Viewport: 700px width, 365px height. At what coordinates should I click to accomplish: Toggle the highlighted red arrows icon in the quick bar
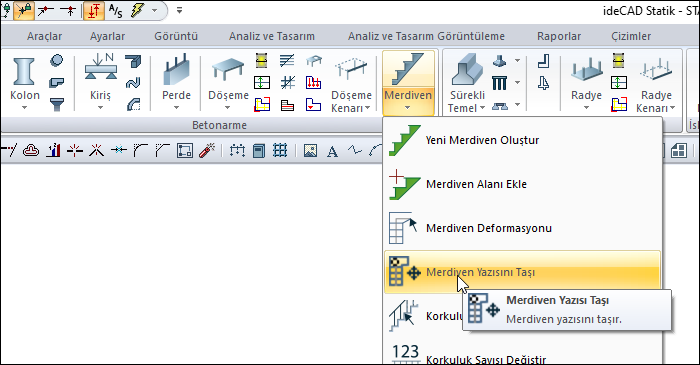click(x=94, y=10)
